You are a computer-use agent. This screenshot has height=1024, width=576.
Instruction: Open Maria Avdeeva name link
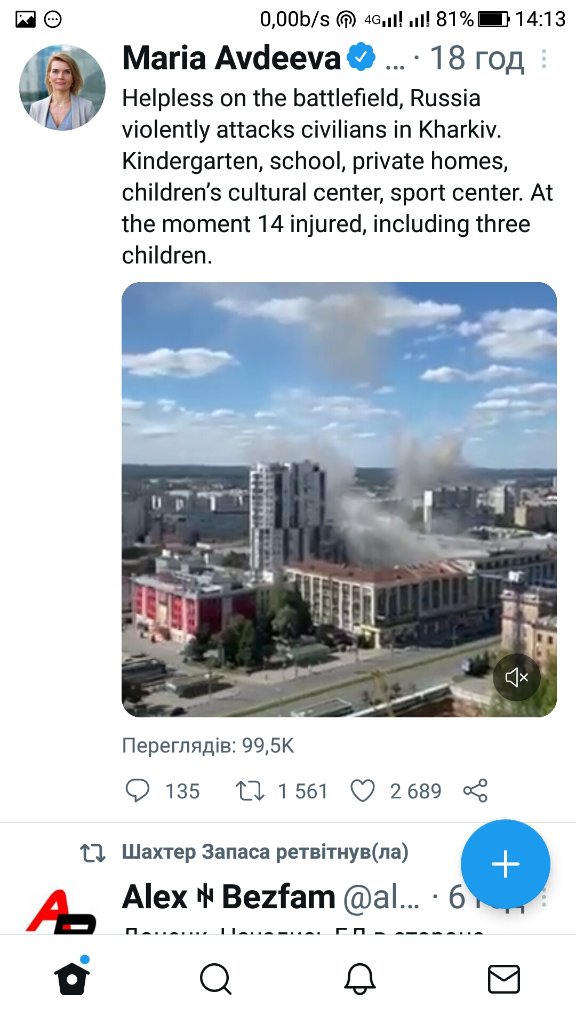(x=231, y=58)
